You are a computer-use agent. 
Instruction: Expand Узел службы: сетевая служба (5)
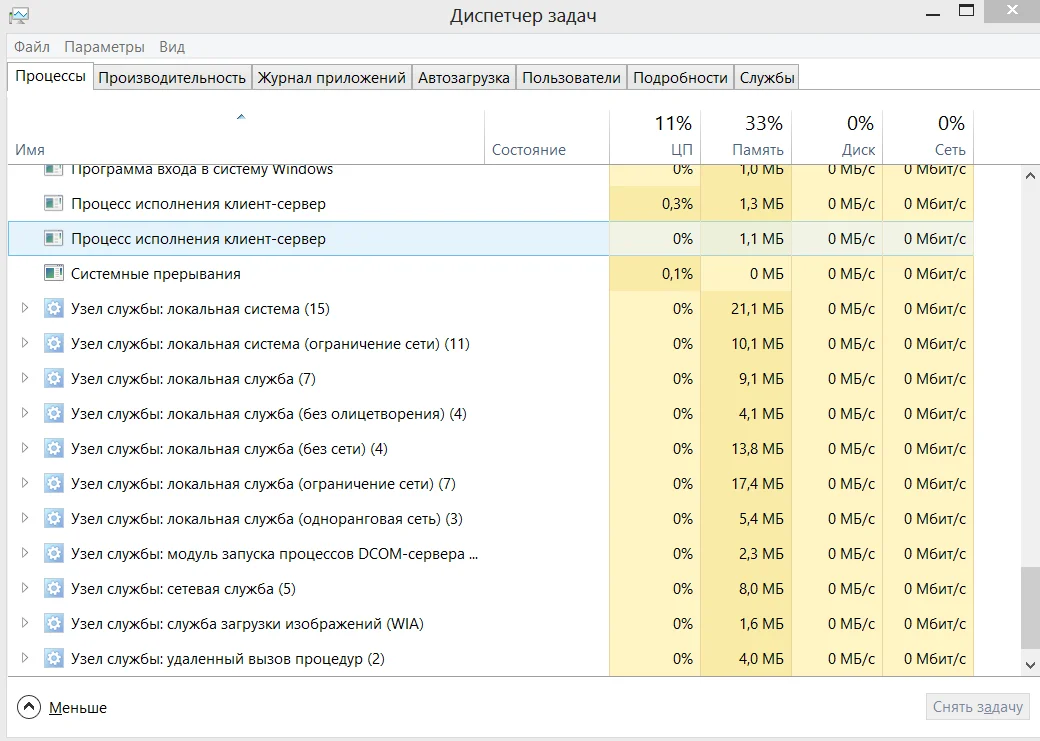pos(25,589)
